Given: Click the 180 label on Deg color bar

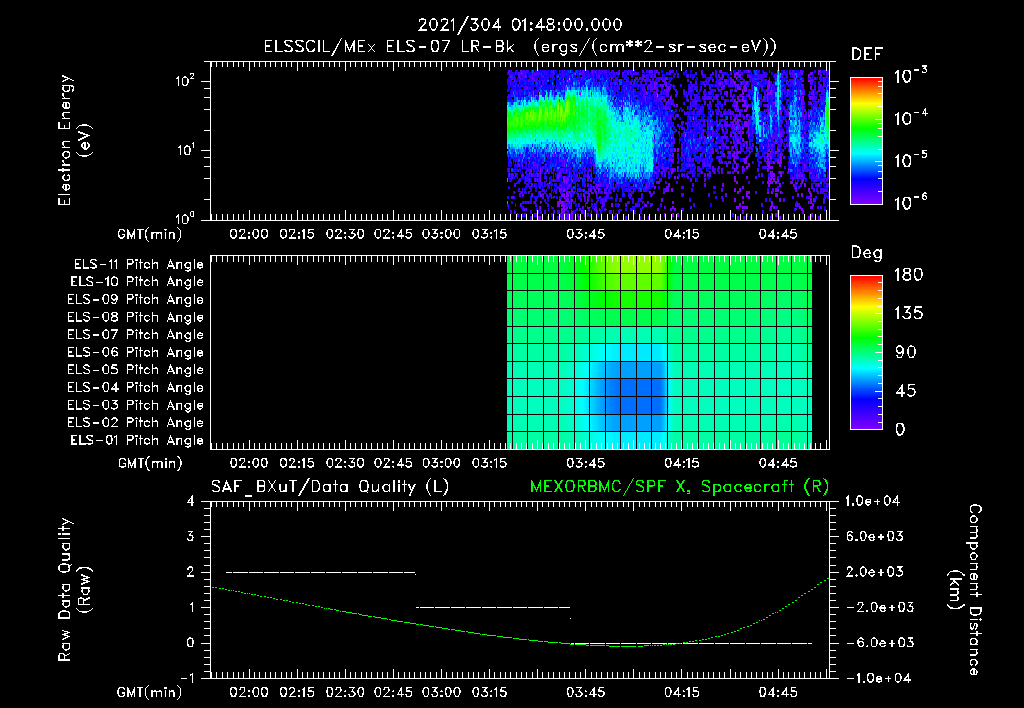Looking at the screenshot, I should 908,275.
